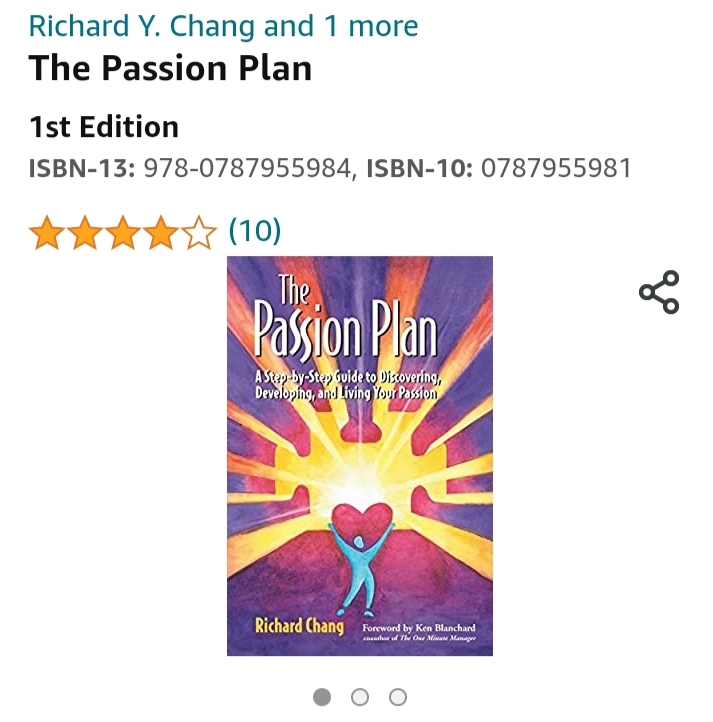Click the third orange rating star
The width and height of the screenshot is (713, 722).
click(123, 233)
